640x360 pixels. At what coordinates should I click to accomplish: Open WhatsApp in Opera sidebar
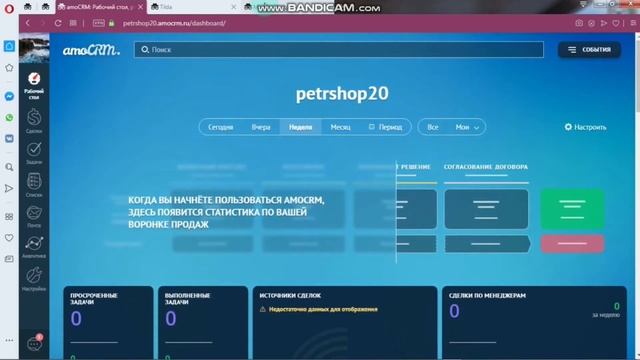9,118
